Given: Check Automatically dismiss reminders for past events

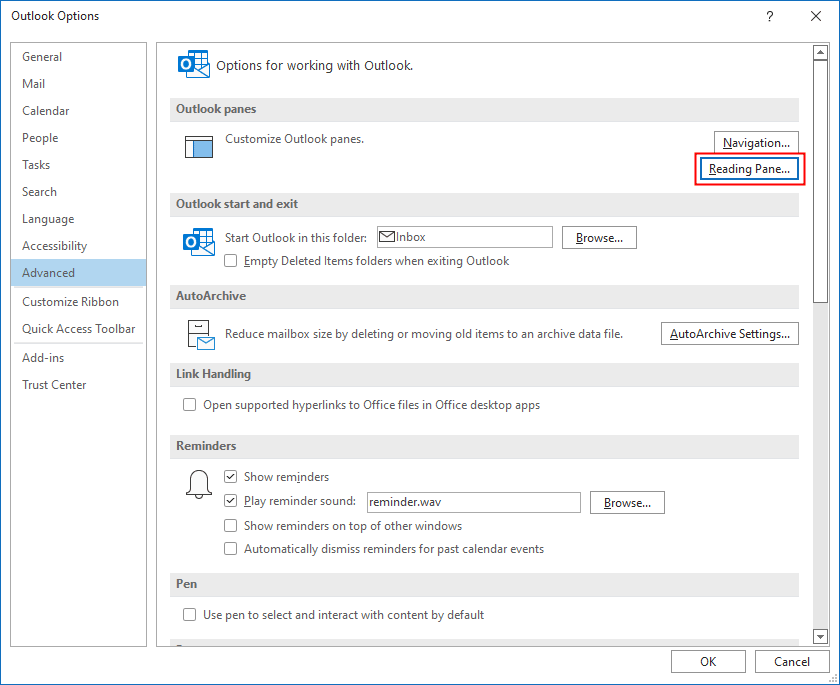Looking at the screenshot, I should (230, 548).
